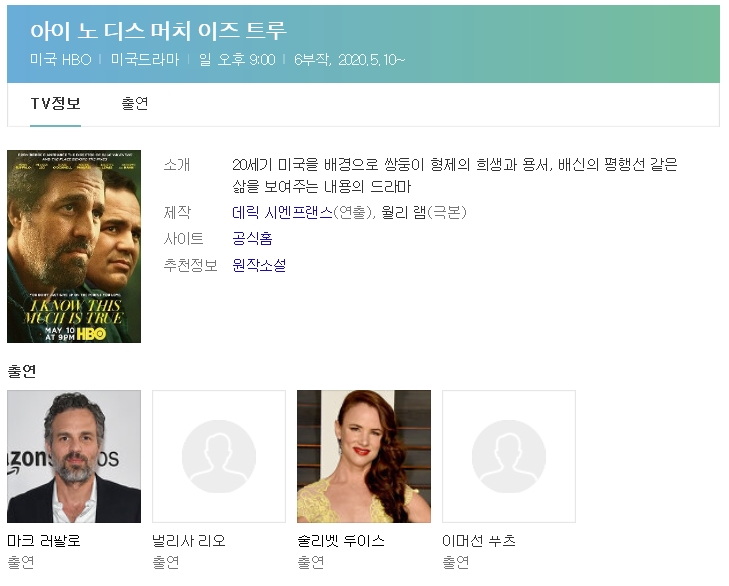
Task: Click the placeholder avatar above 리오
Action: click(x=219, y=456)
